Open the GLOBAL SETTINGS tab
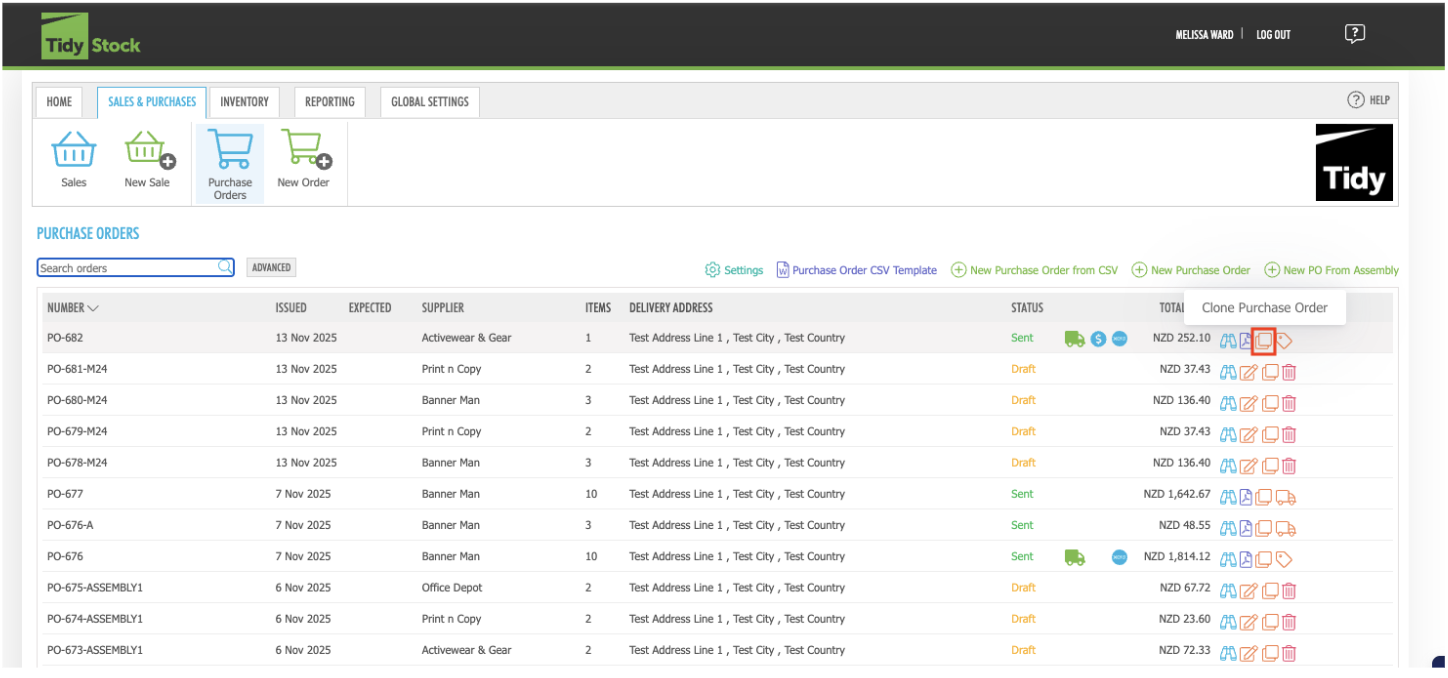 tap(430, 102)
